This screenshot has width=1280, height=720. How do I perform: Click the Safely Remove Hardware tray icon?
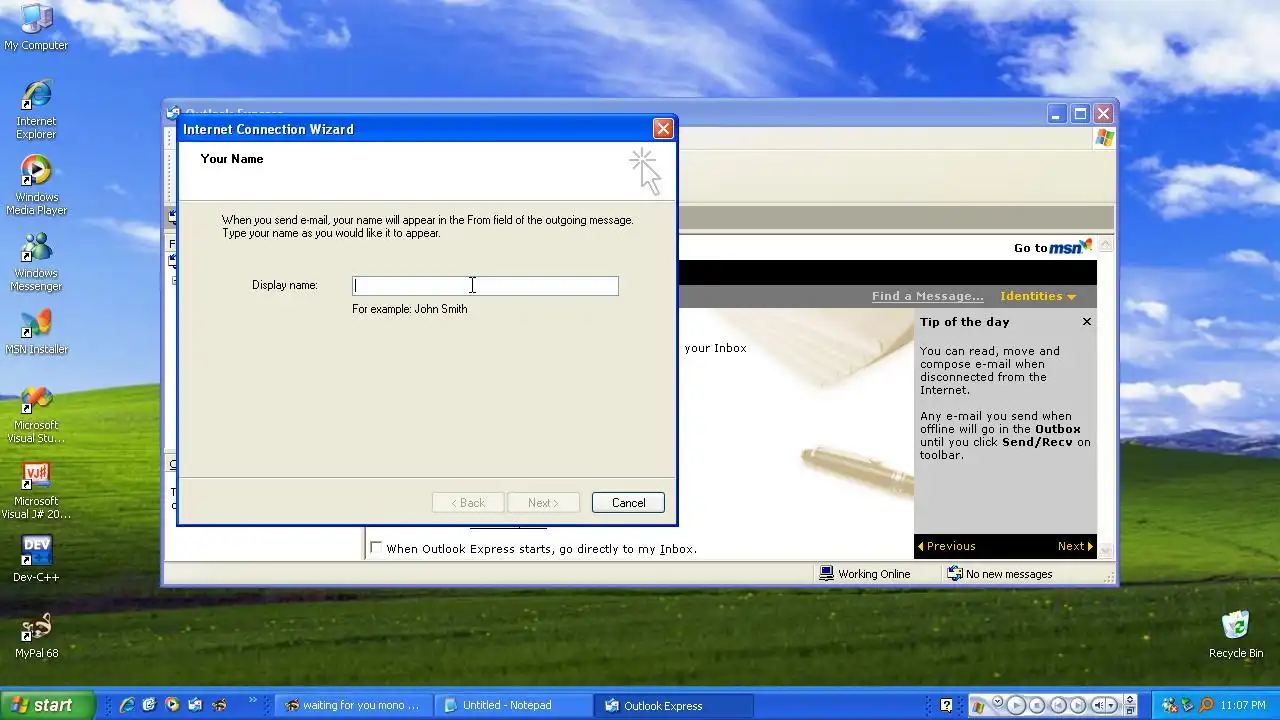(x=1187, y=705)
